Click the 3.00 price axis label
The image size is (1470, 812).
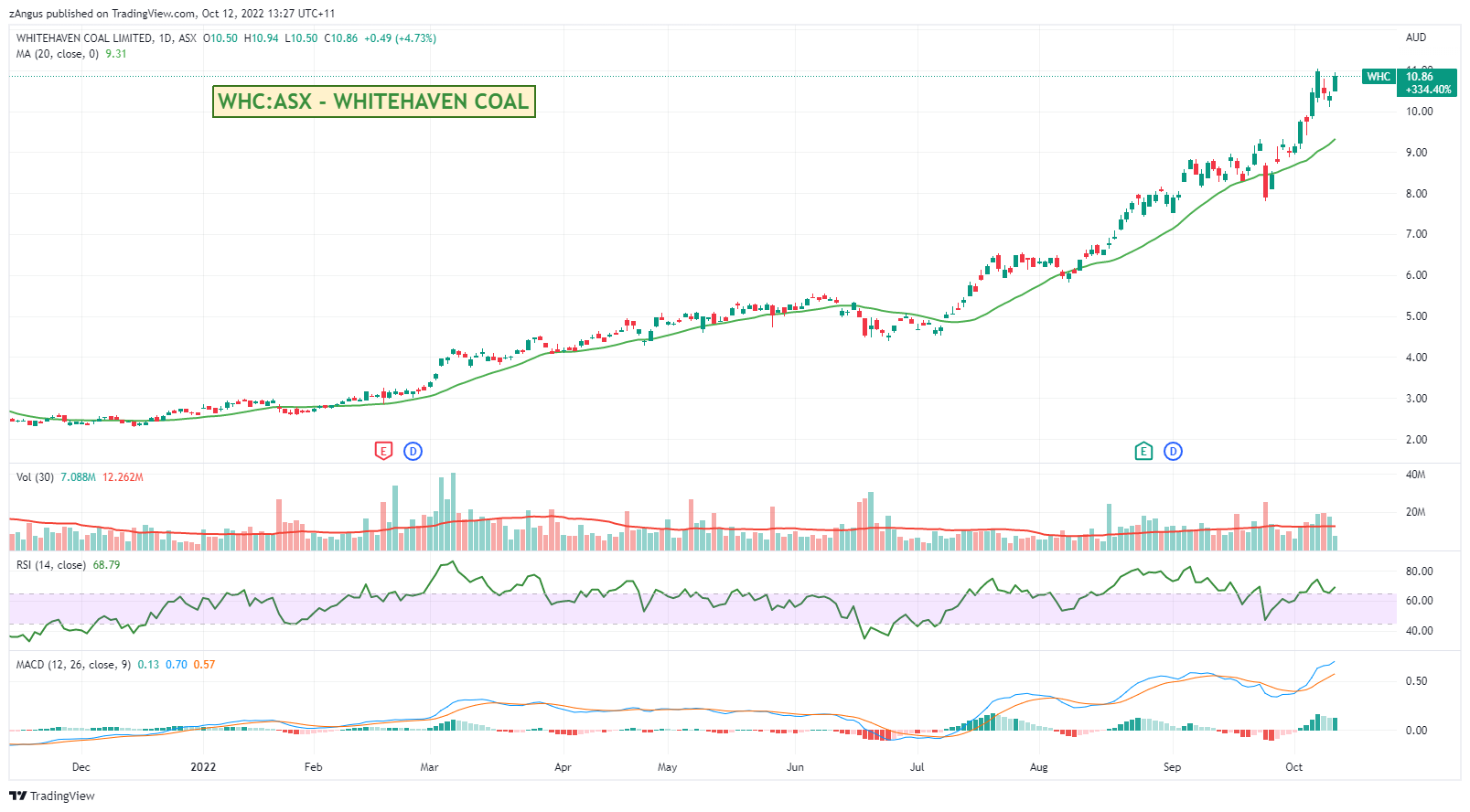click(x=1417, y=399)
